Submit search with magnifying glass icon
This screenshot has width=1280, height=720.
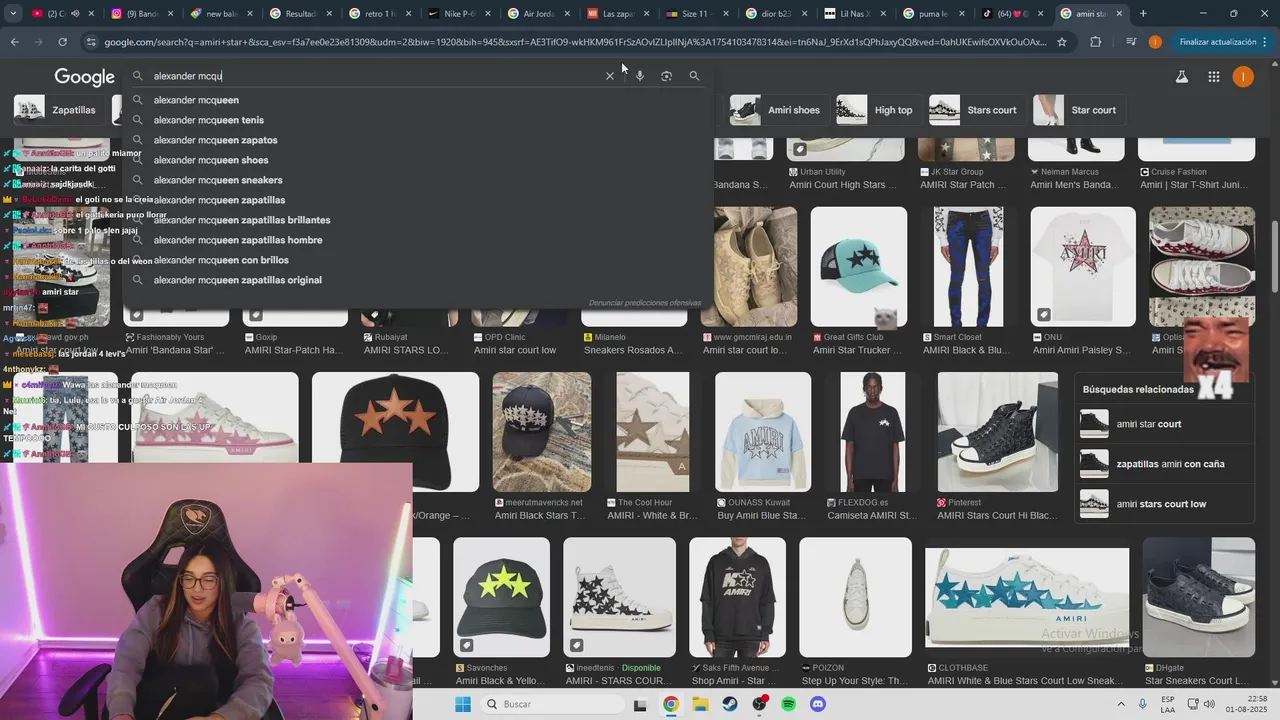click(x=694, y=76)
